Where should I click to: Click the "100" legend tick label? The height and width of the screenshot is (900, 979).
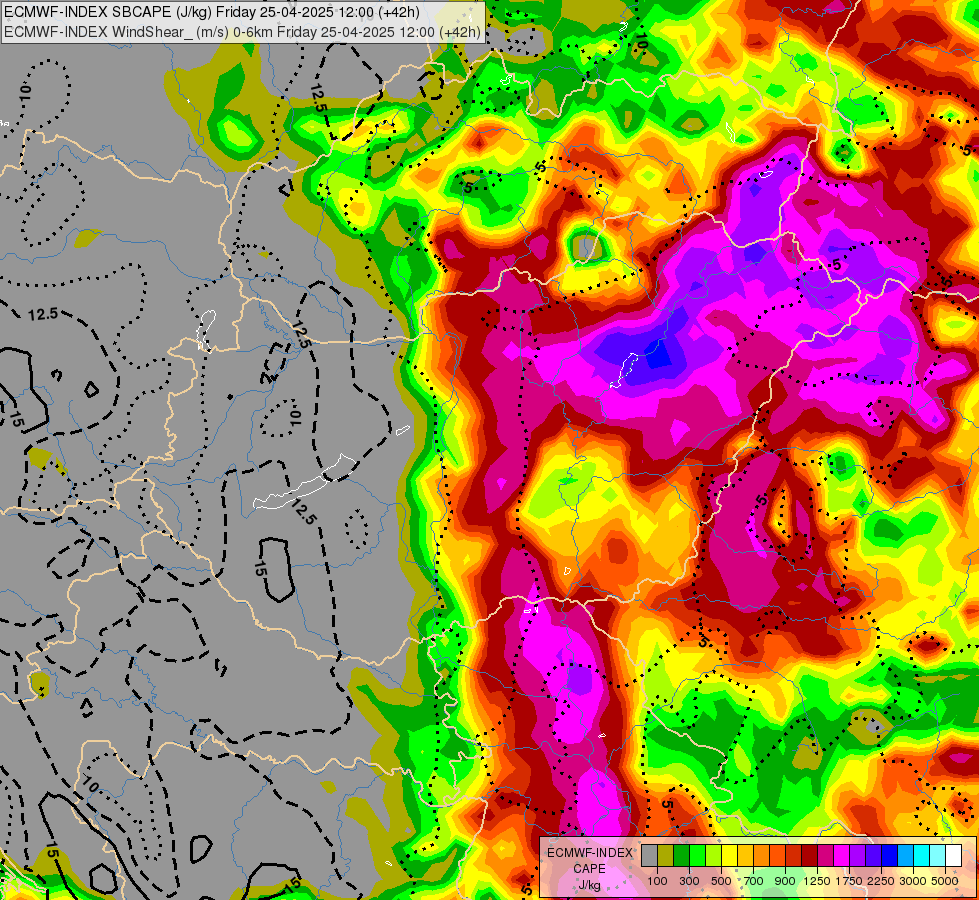coord(657,881)
